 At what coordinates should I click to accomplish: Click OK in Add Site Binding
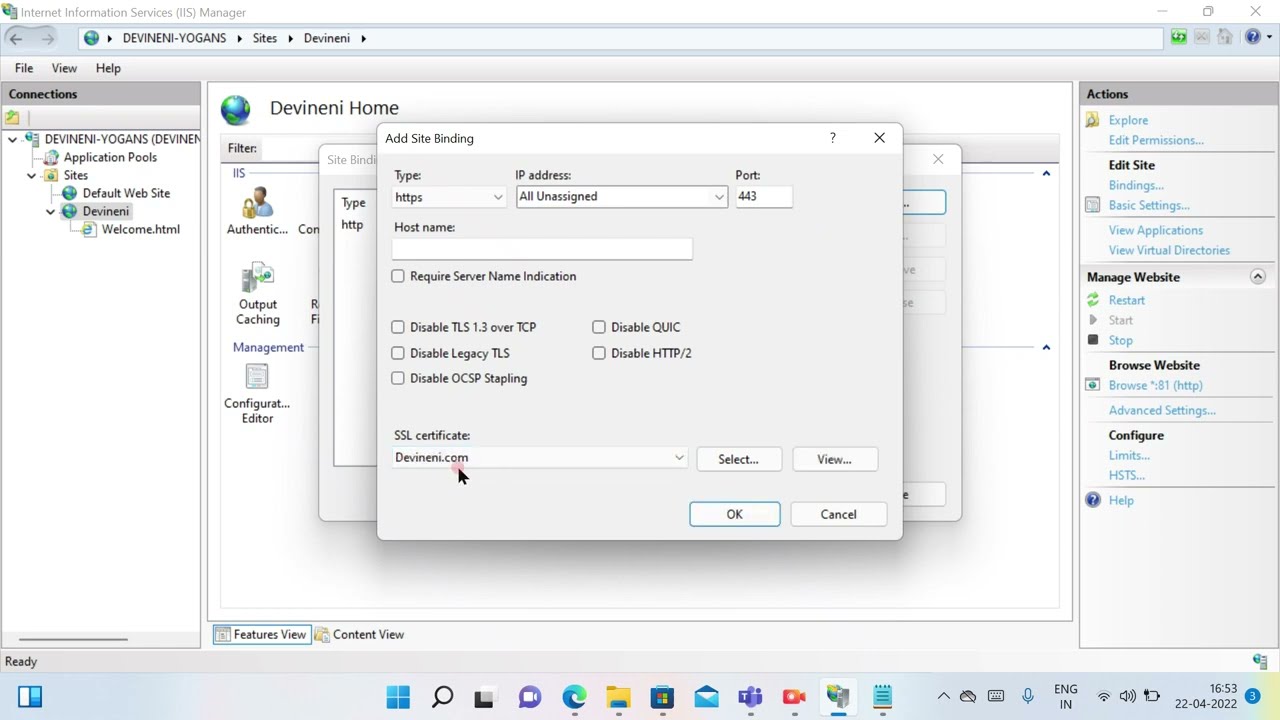(734, 514)
